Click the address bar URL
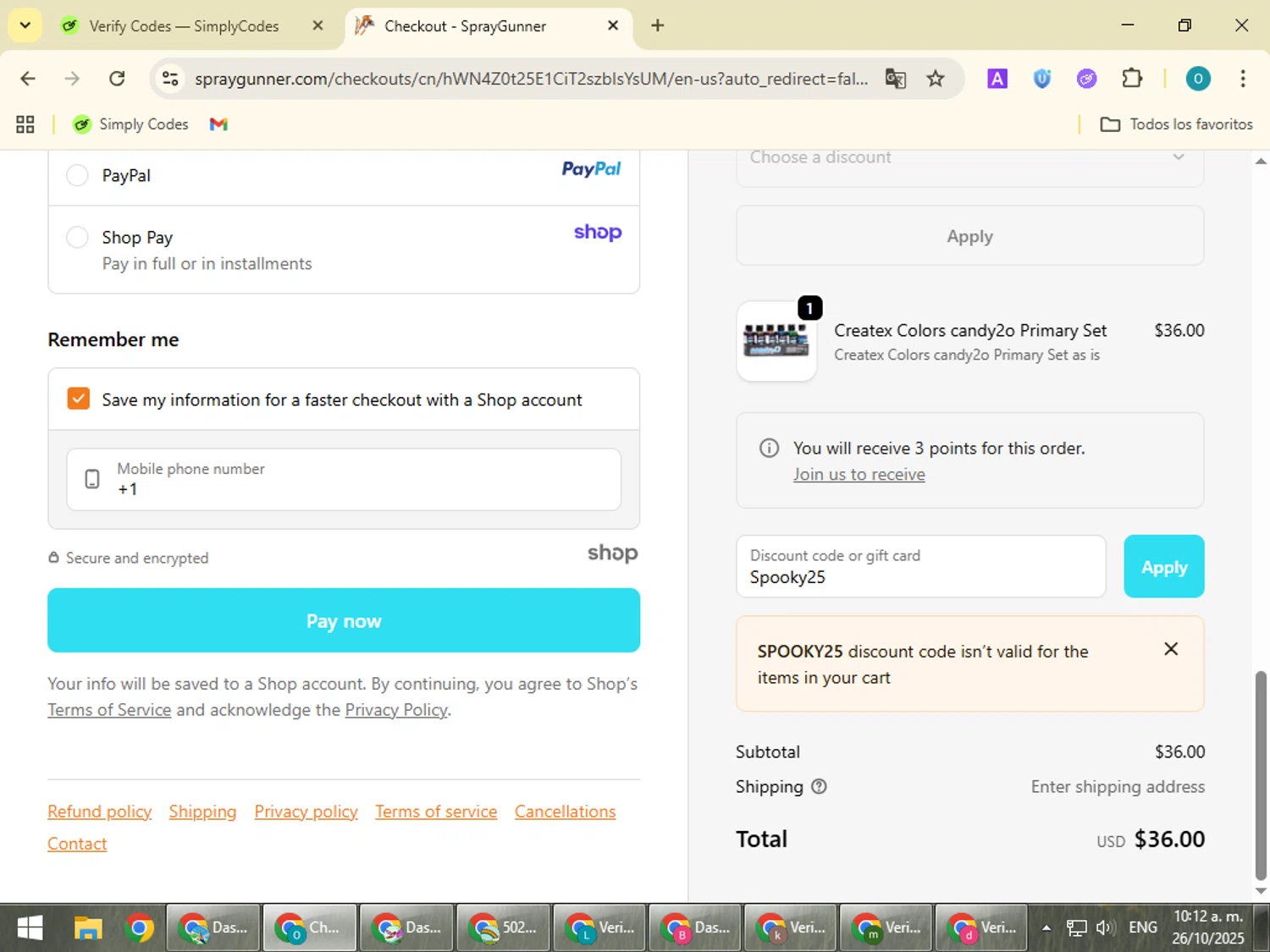 [531, 79]
